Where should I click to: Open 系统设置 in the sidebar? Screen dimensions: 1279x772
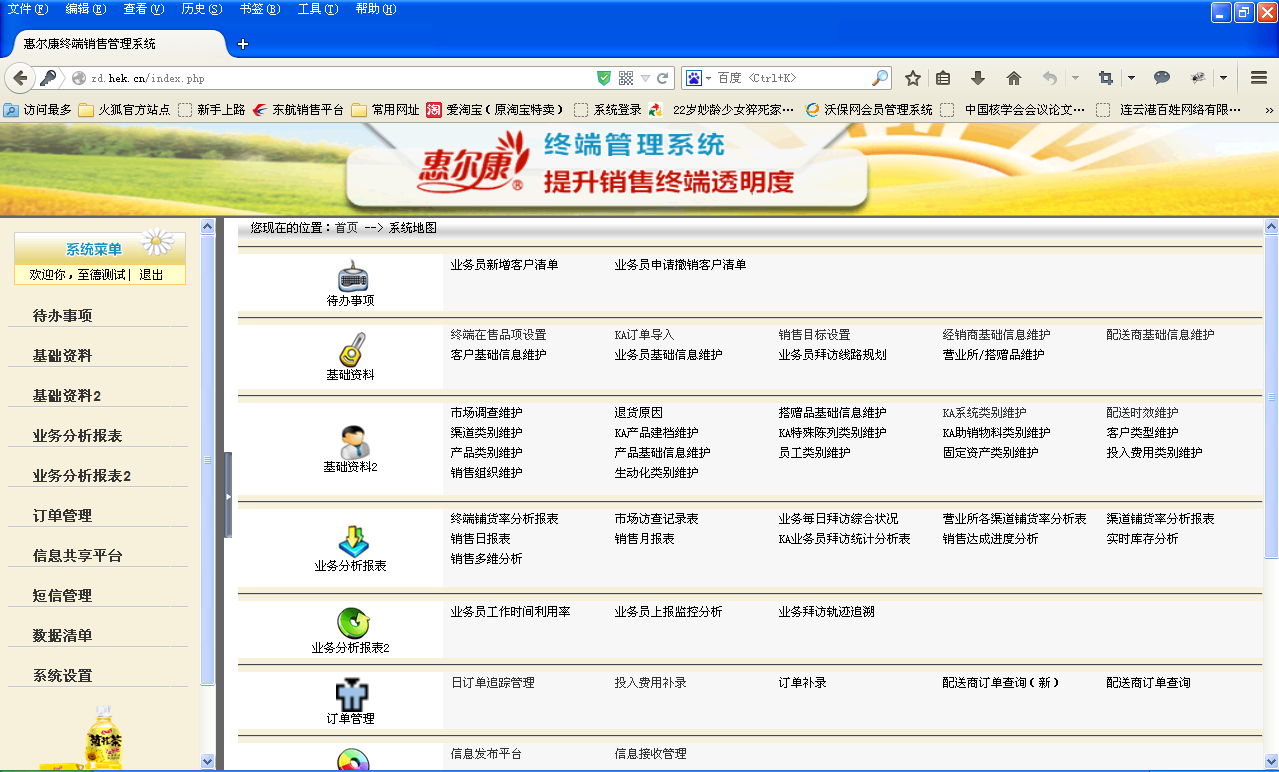point(63,676)
